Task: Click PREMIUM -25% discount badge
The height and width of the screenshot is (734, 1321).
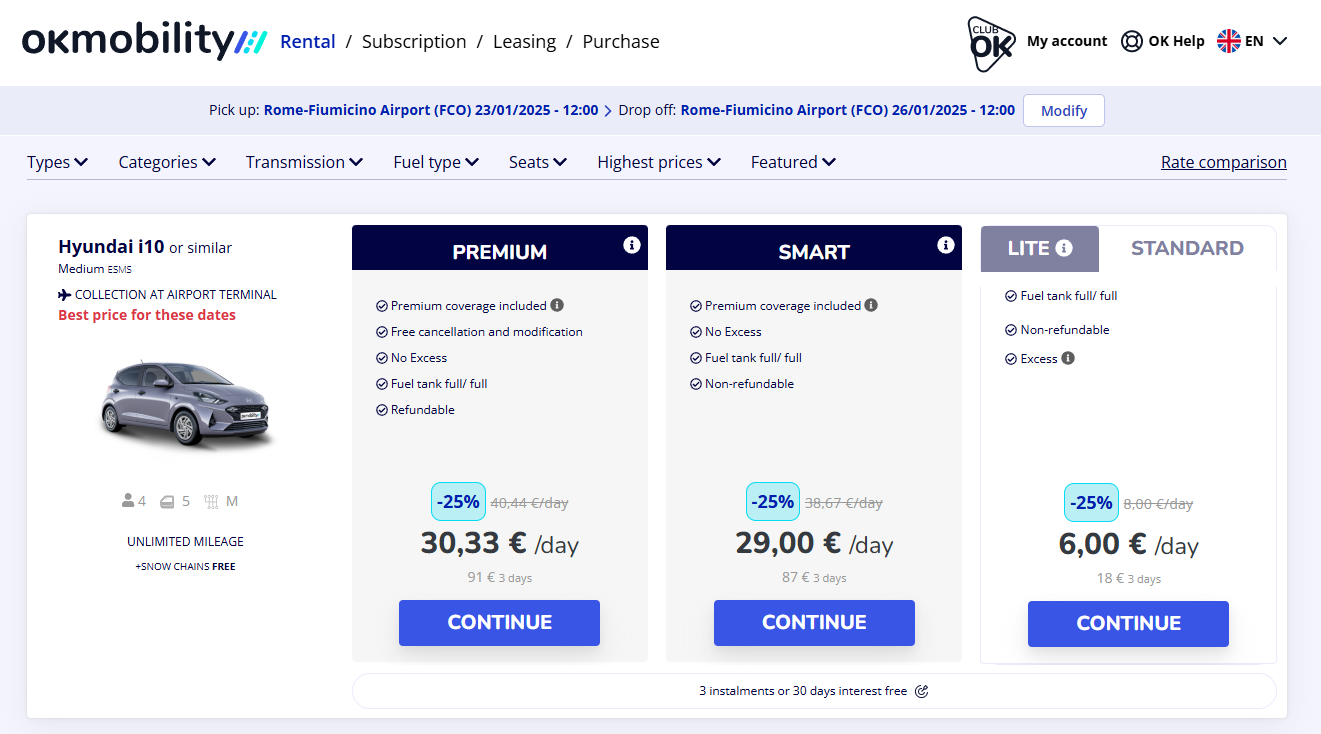Action: tap(458, 501)
